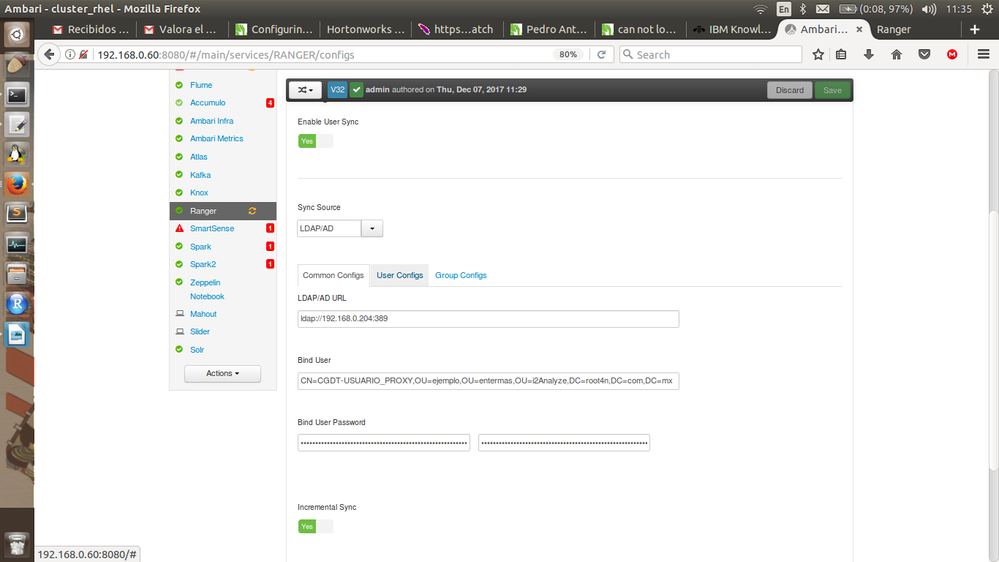Click the Firefox back arrow button

click(49, 55)
